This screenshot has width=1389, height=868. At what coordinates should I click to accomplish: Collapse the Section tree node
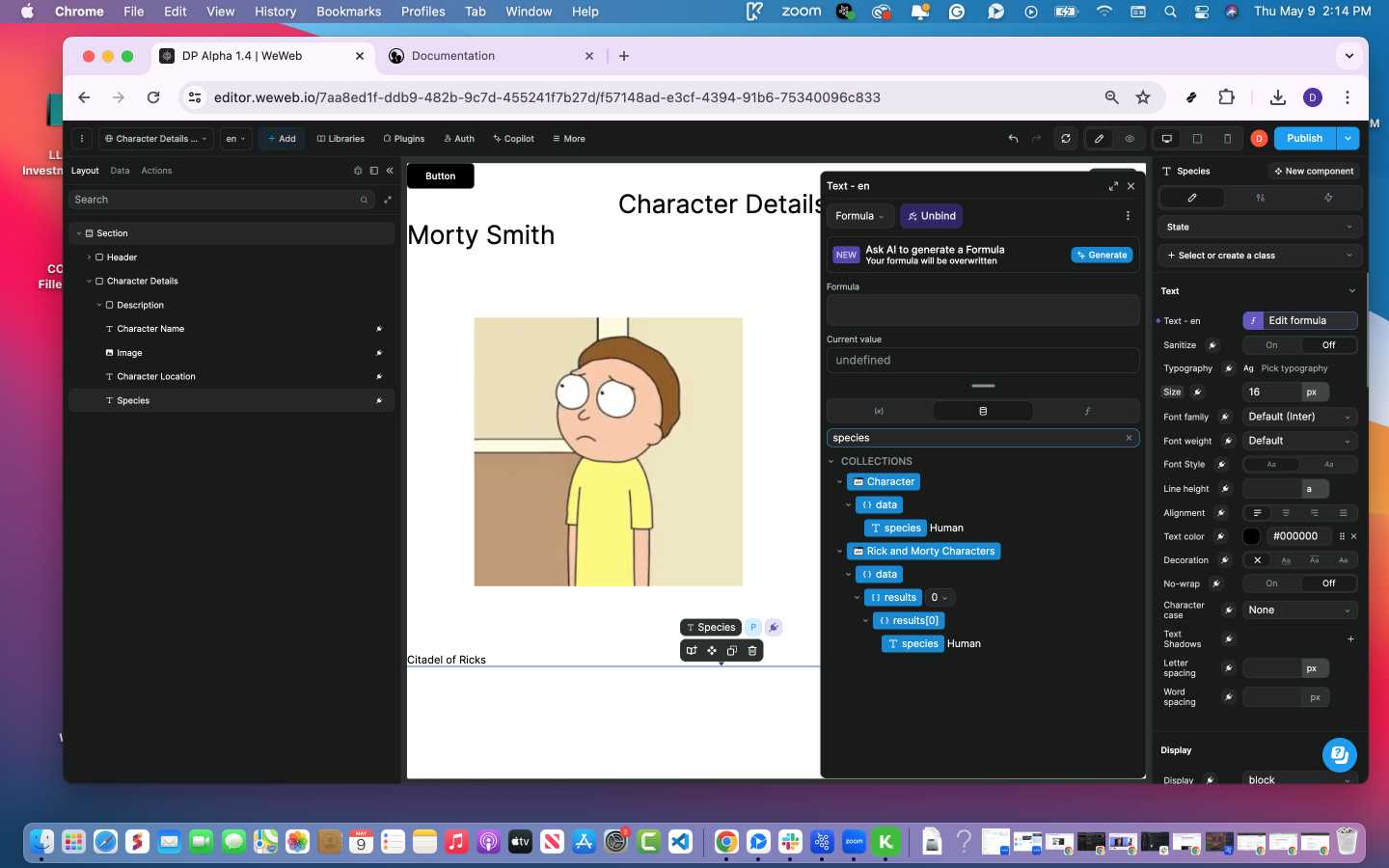point(79,233)
